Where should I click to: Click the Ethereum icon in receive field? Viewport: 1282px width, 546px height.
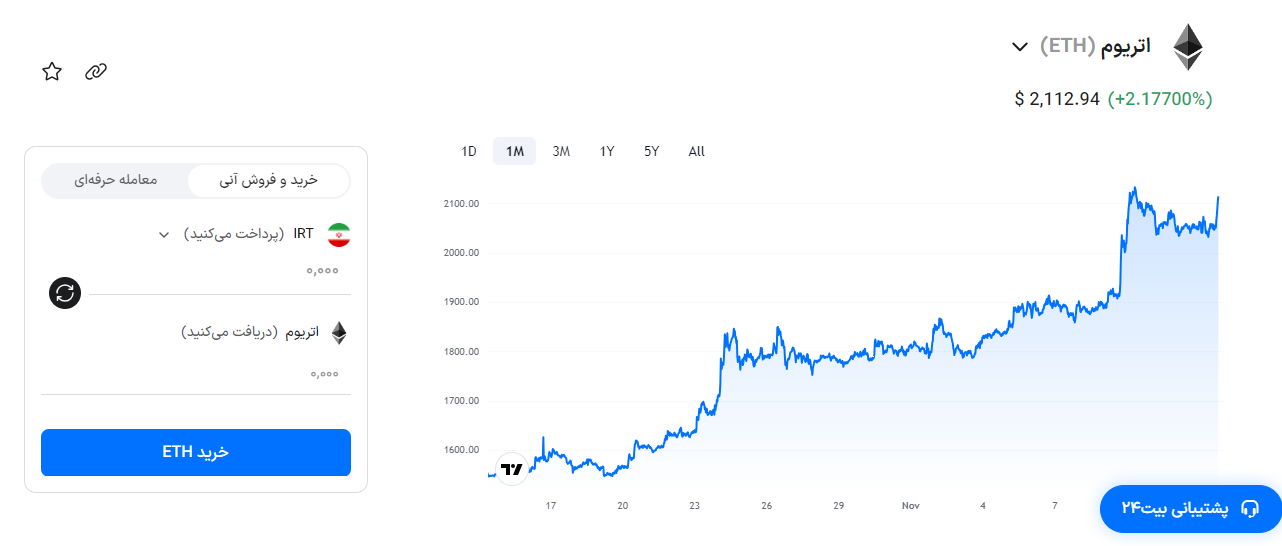(x=339, y=333)
